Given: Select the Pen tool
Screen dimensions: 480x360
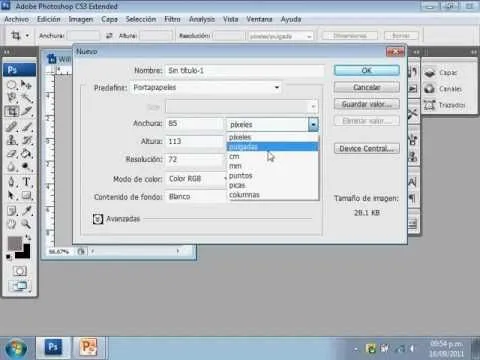Looking at the screenshot, I should (12, 182).
